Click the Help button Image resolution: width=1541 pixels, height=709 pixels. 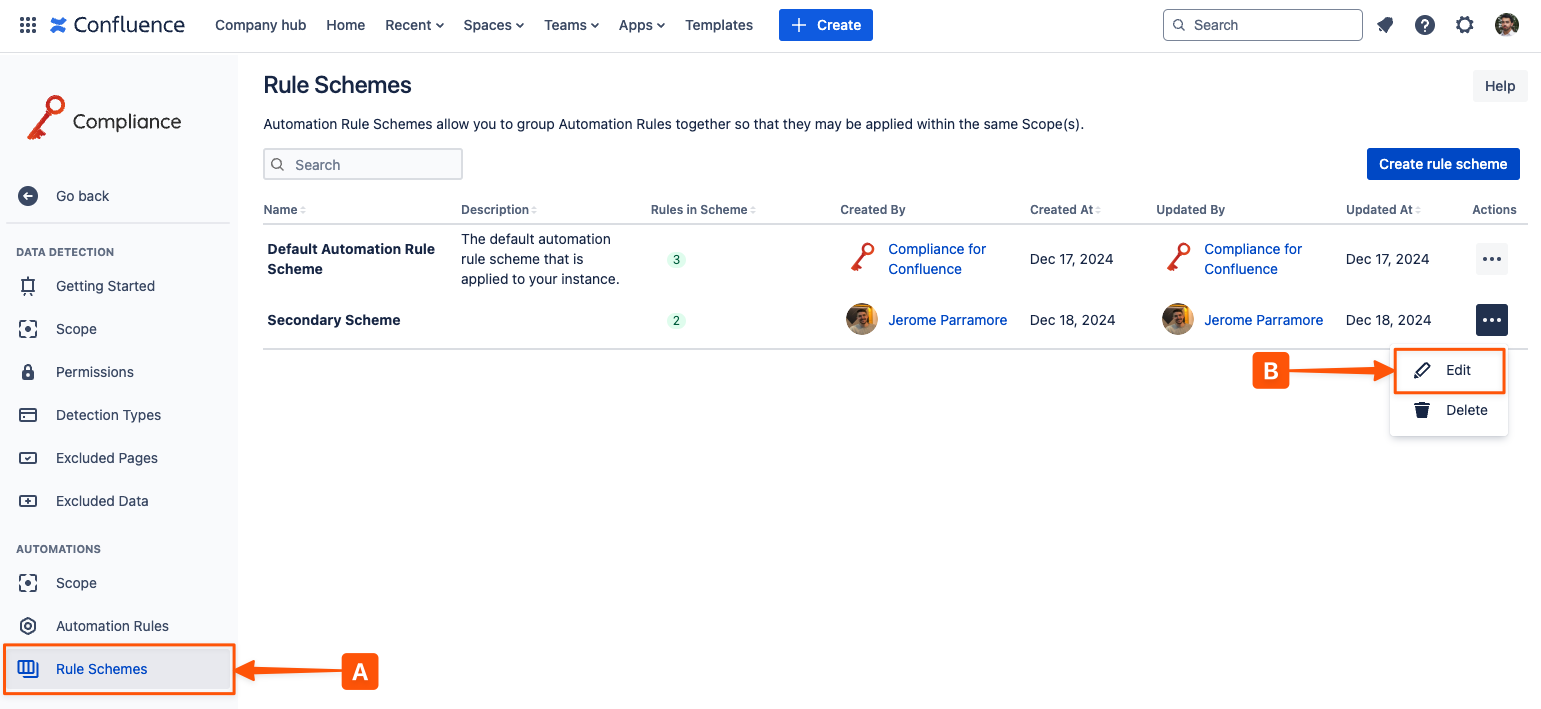(1499, 86)
